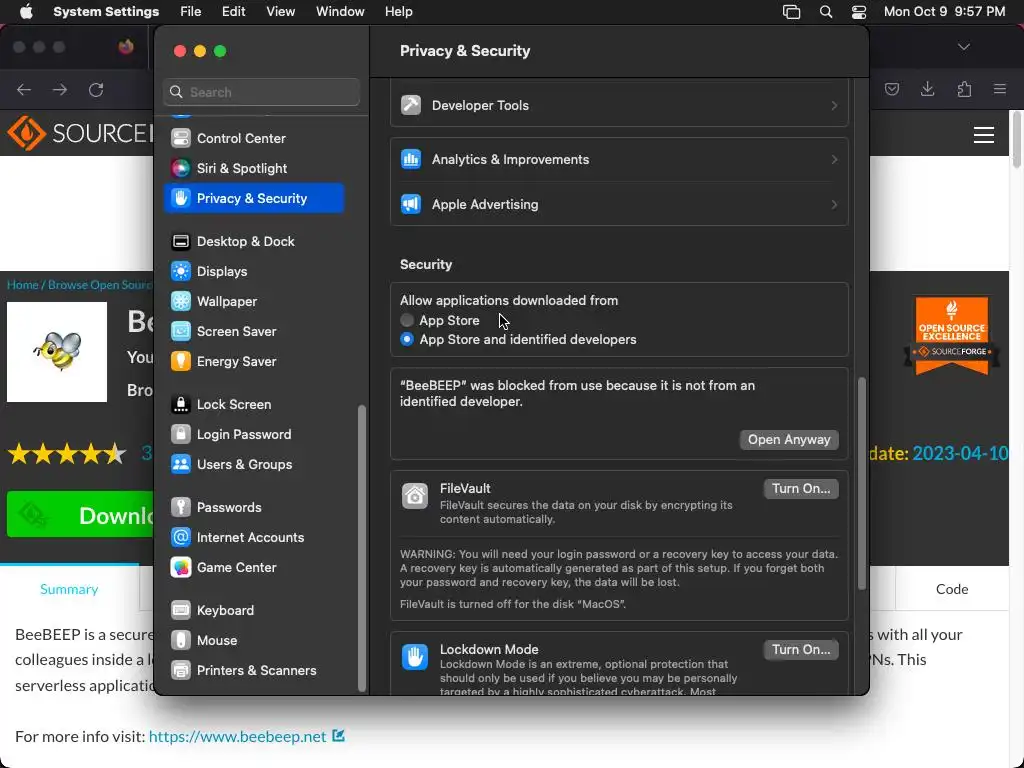1024x768 pixels.
Task: Click the date and time in menu bar
Action: (x=944, y=12)
